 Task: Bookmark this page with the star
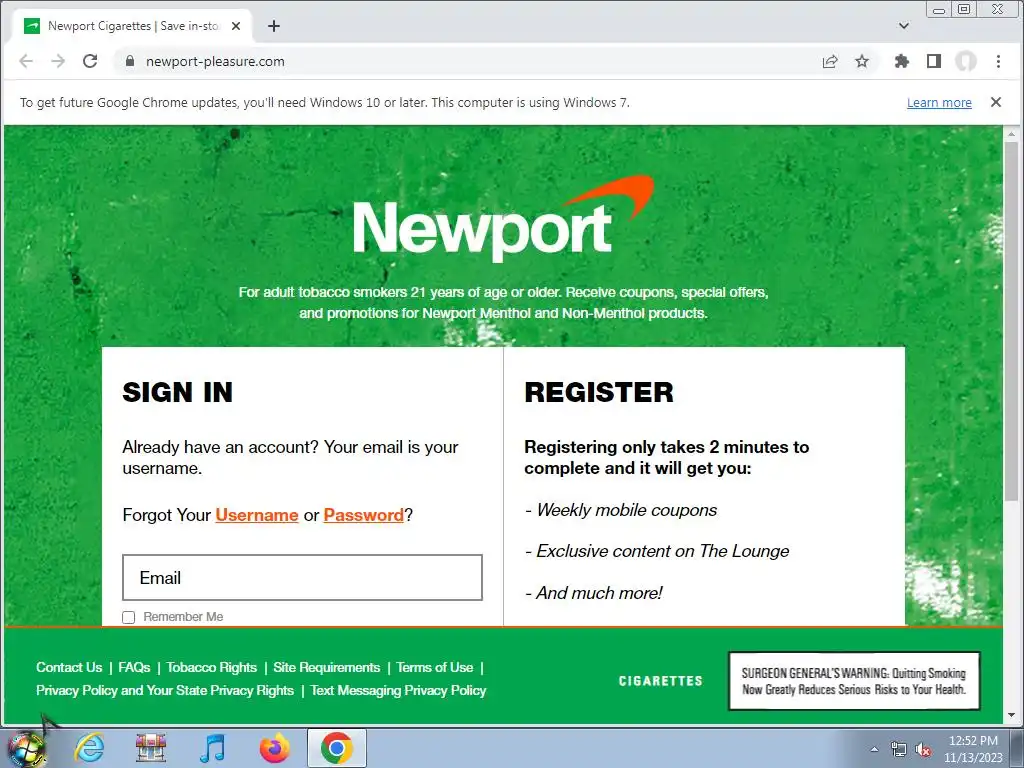[862, 61]
